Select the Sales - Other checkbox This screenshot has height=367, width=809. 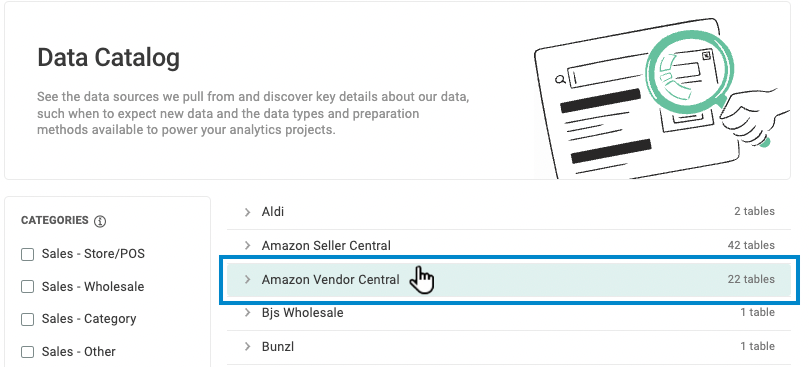(27, 352)
